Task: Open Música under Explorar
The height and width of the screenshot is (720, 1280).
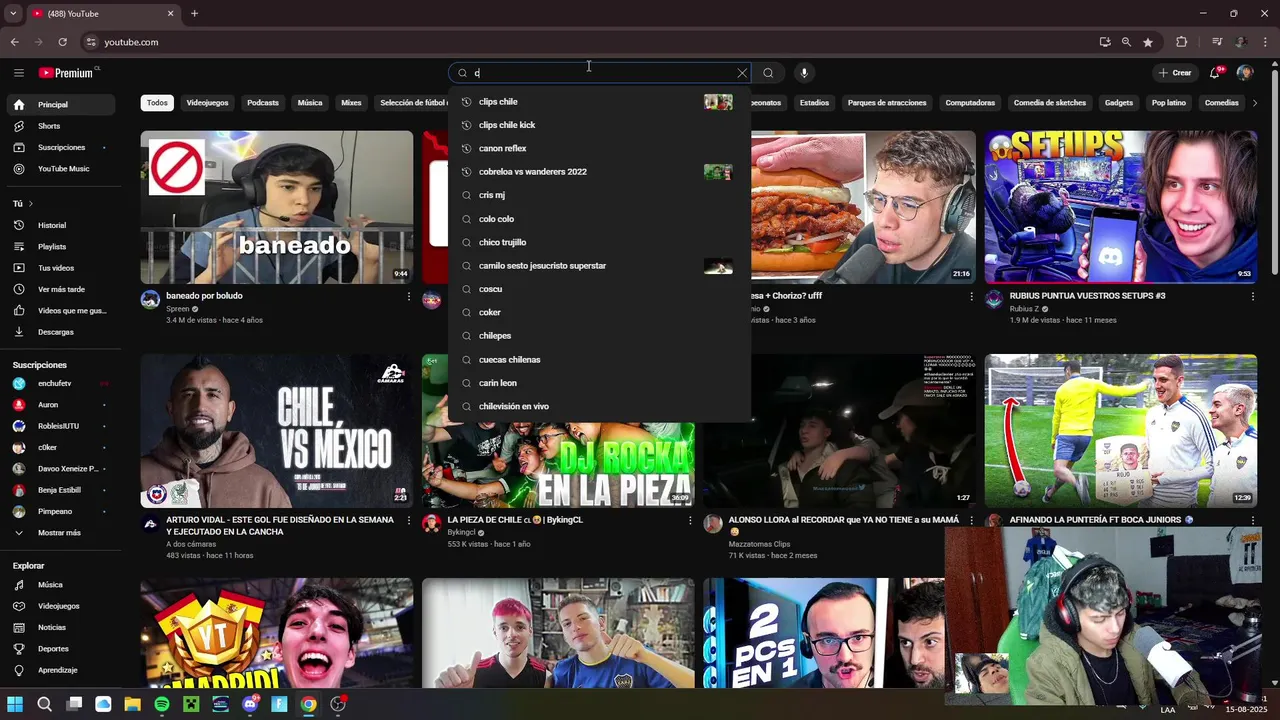Action: pyautogui.click(x=60, y=585)
